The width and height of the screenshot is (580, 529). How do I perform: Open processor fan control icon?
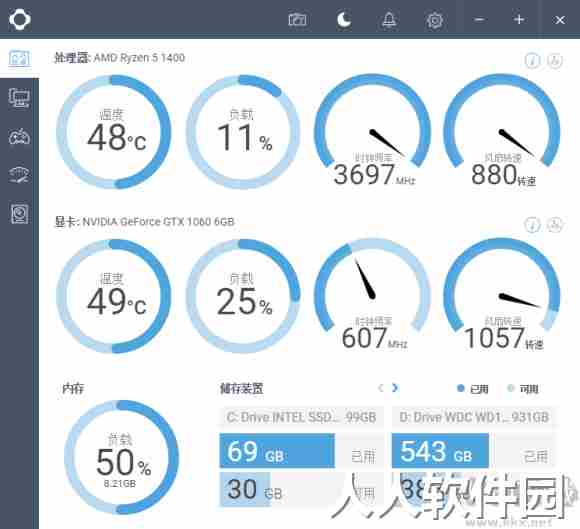(x=555, y=60)
